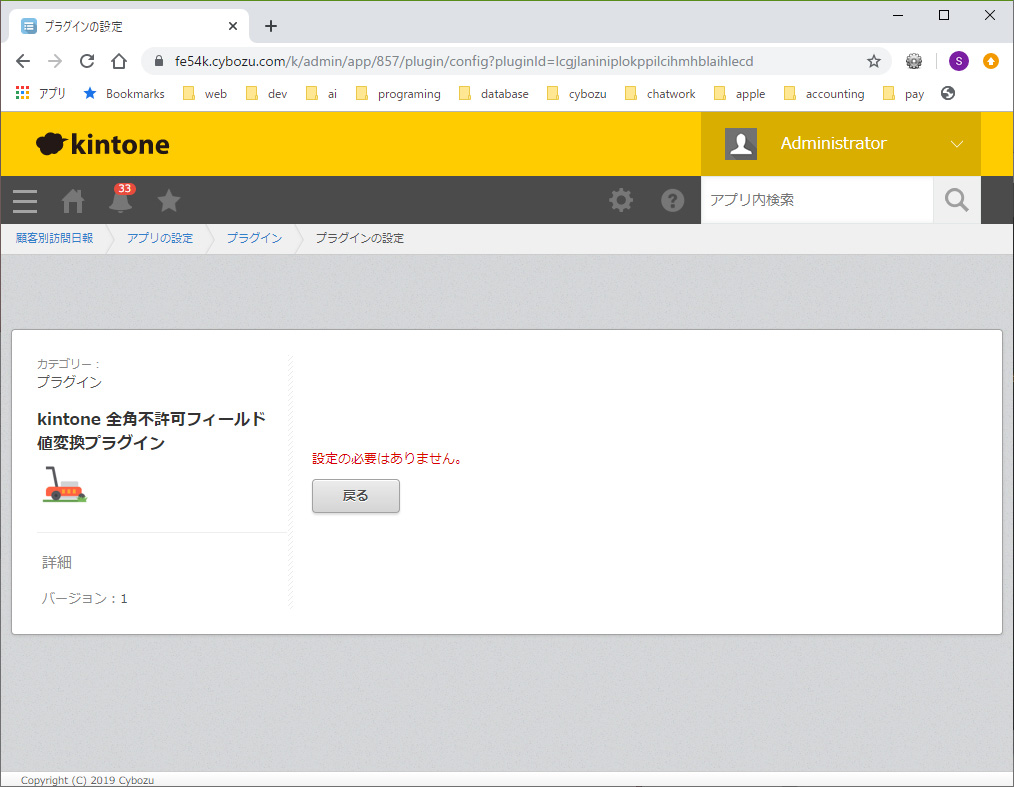
Task: Open the ai bookmark folder
Action: pyautogui.click(x=321, y=94)
